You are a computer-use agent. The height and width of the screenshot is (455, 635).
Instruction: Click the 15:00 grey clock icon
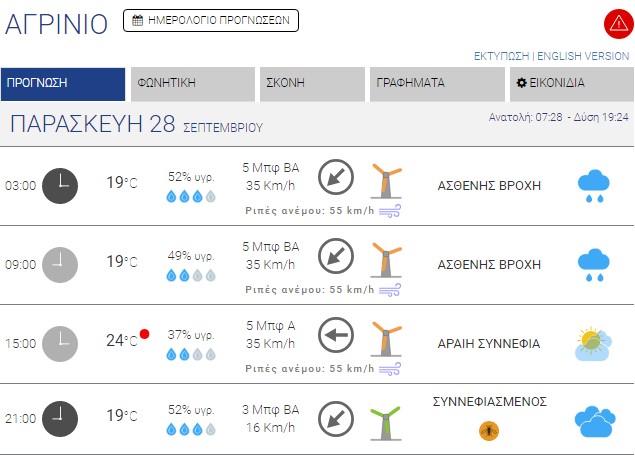60,341
